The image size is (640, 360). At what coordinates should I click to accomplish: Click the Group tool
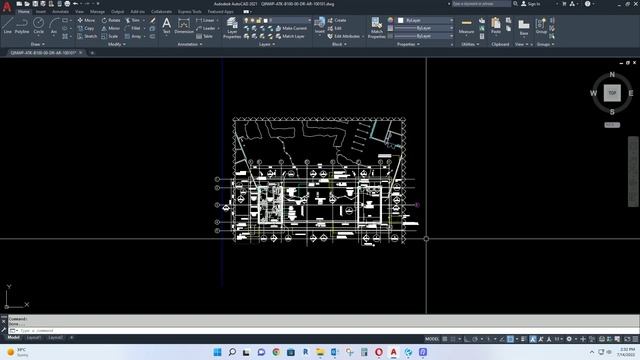[541, 26]
